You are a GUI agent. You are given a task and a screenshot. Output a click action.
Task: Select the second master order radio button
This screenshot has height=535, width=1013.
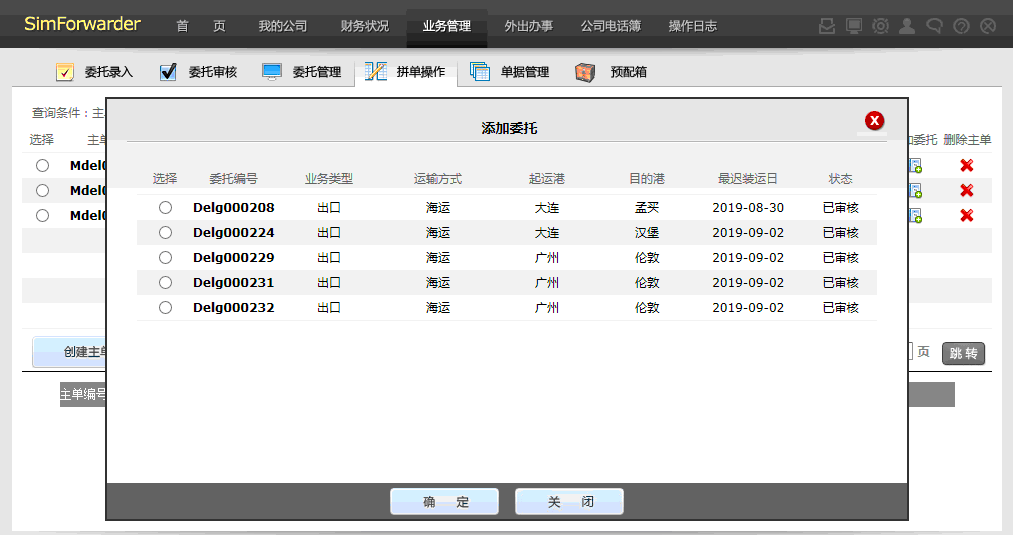(x=42, y=190)
